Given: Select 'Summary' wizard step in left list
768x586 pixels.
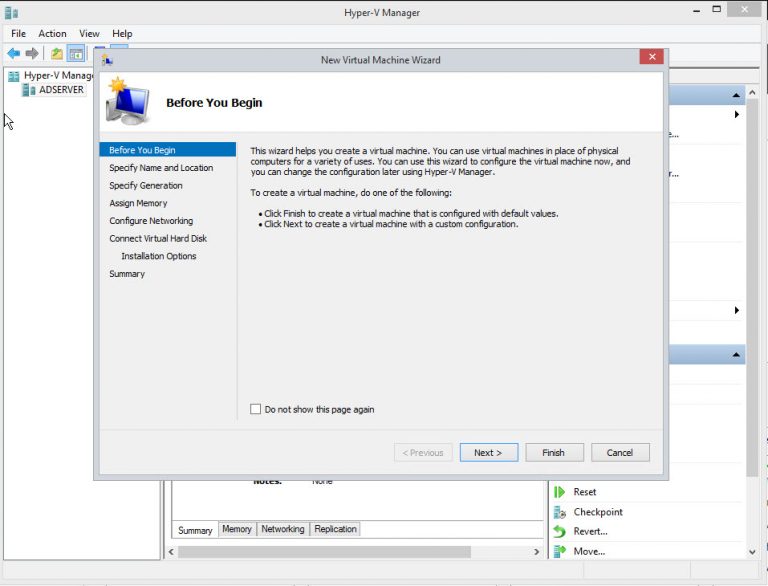Looking at the screenshot, I should 127,273.
